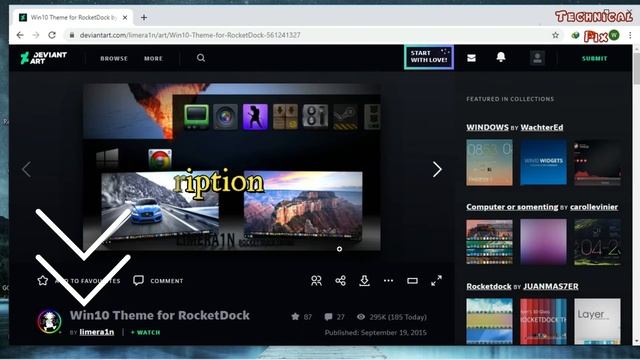The height and width of the screenshot is (360, 640).
Task: Download the deviation file
Action: [x=364, y=280]
